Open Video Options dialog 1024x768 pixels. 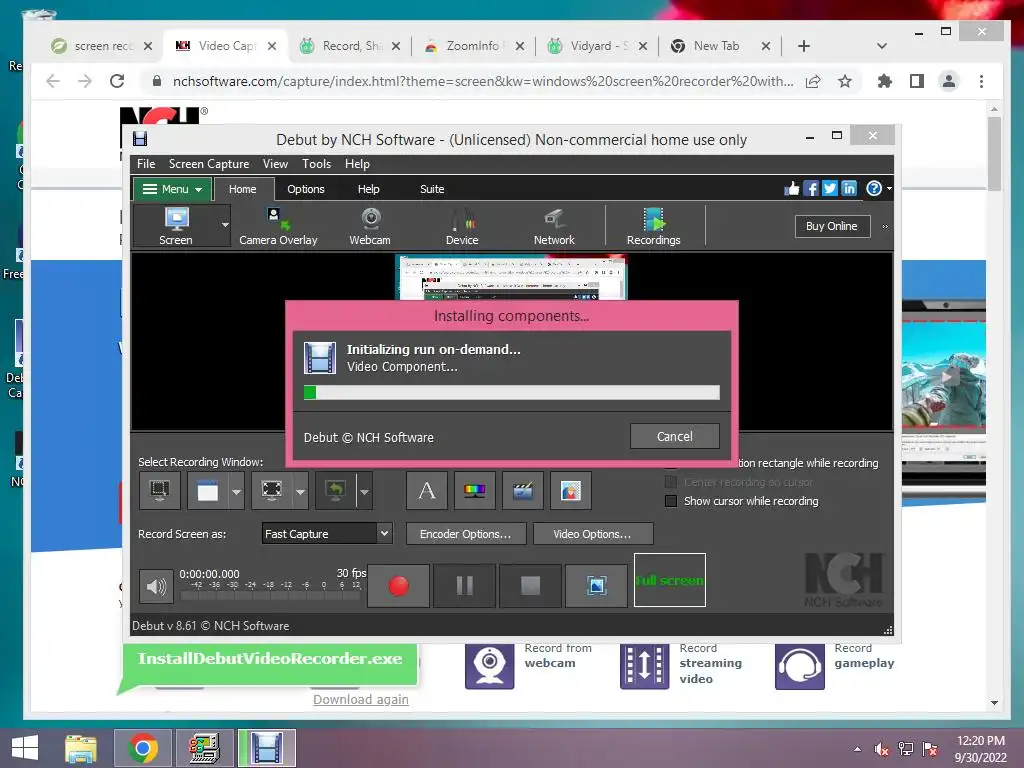point(592,534)
